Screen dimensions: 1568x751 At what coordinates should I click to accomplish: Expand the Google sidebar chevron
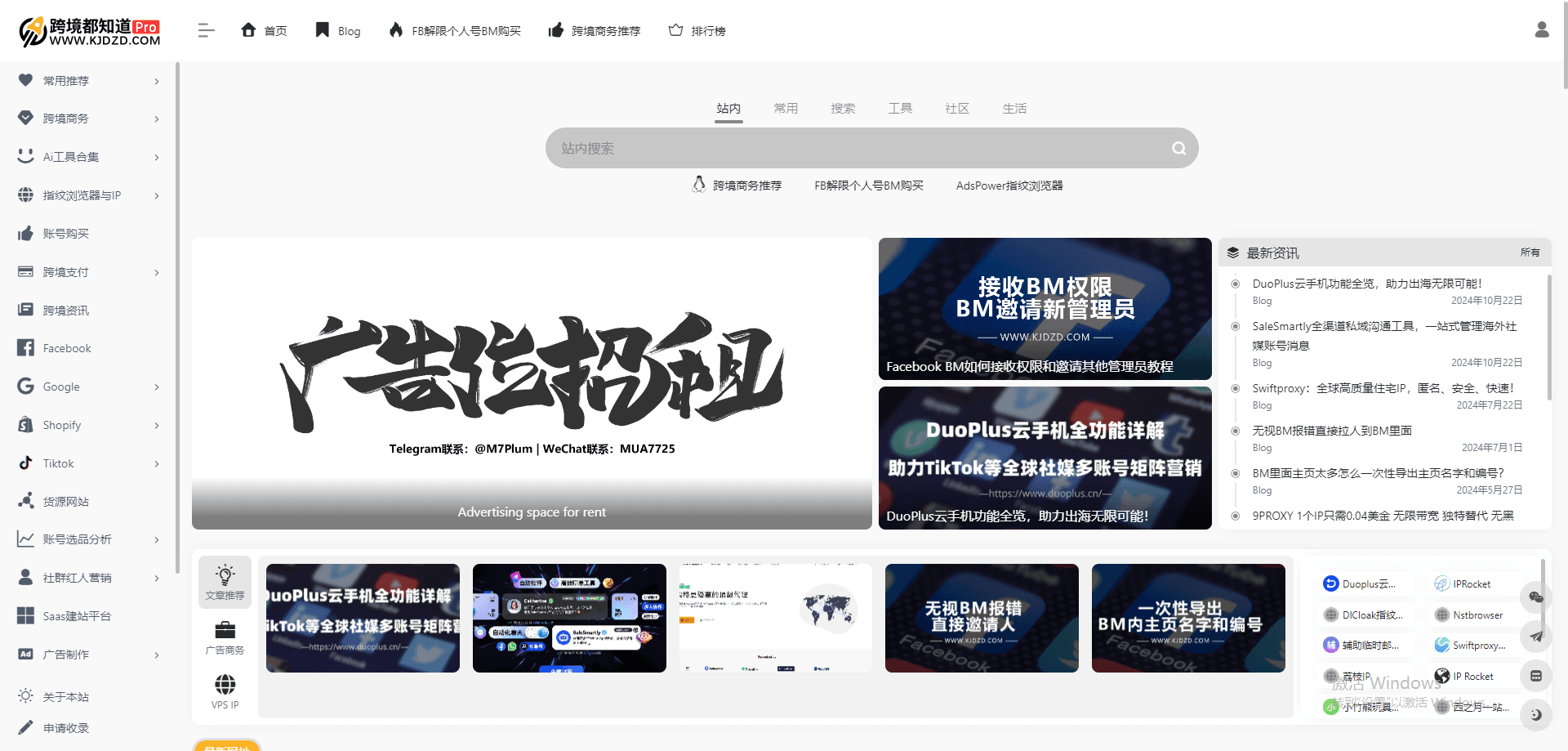[157, 387]
